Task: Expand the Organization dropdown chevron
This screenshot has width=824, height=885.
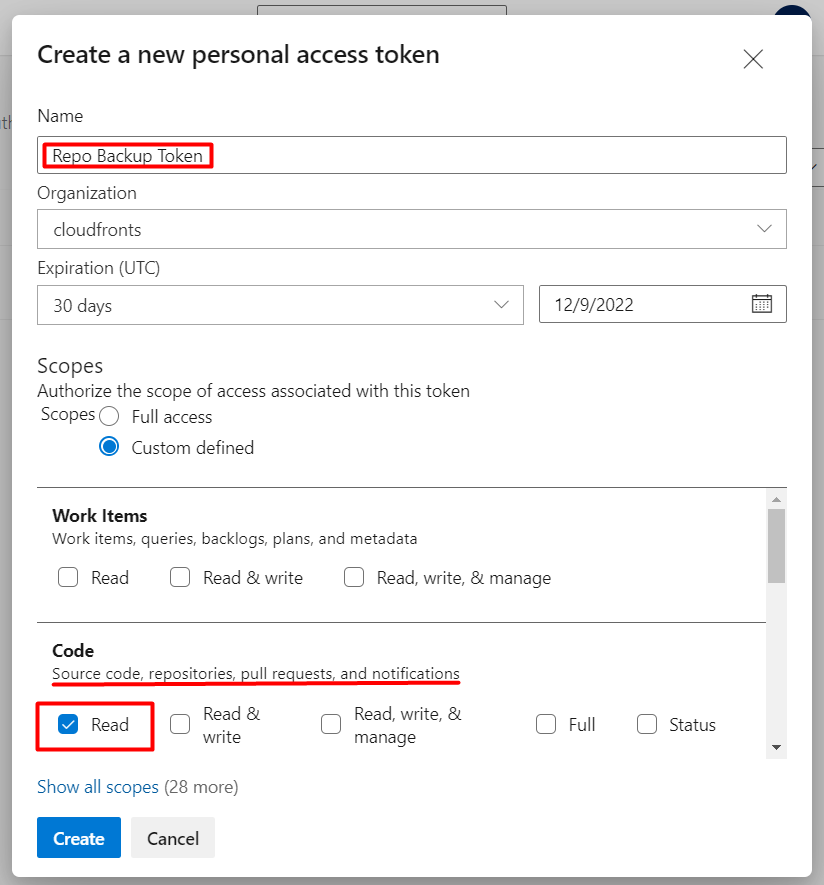Action: click(x=764, y=229)
